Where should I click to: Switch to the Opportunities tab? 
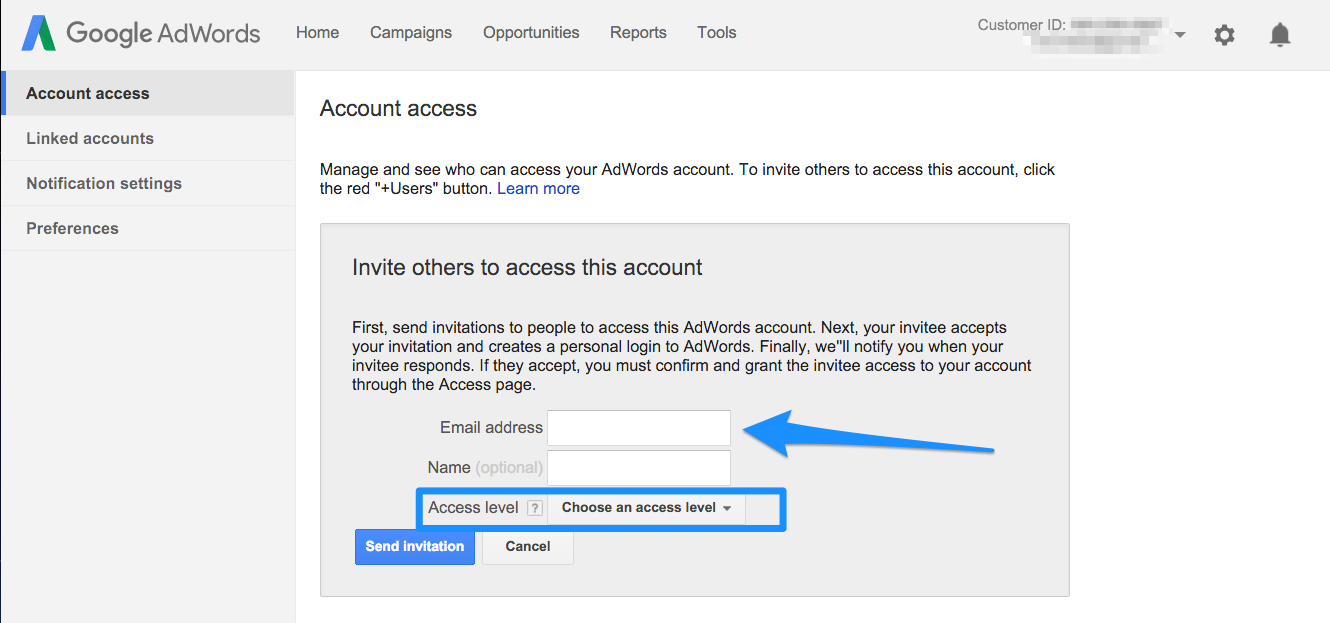pyautogui.click(x=531, y=33)
